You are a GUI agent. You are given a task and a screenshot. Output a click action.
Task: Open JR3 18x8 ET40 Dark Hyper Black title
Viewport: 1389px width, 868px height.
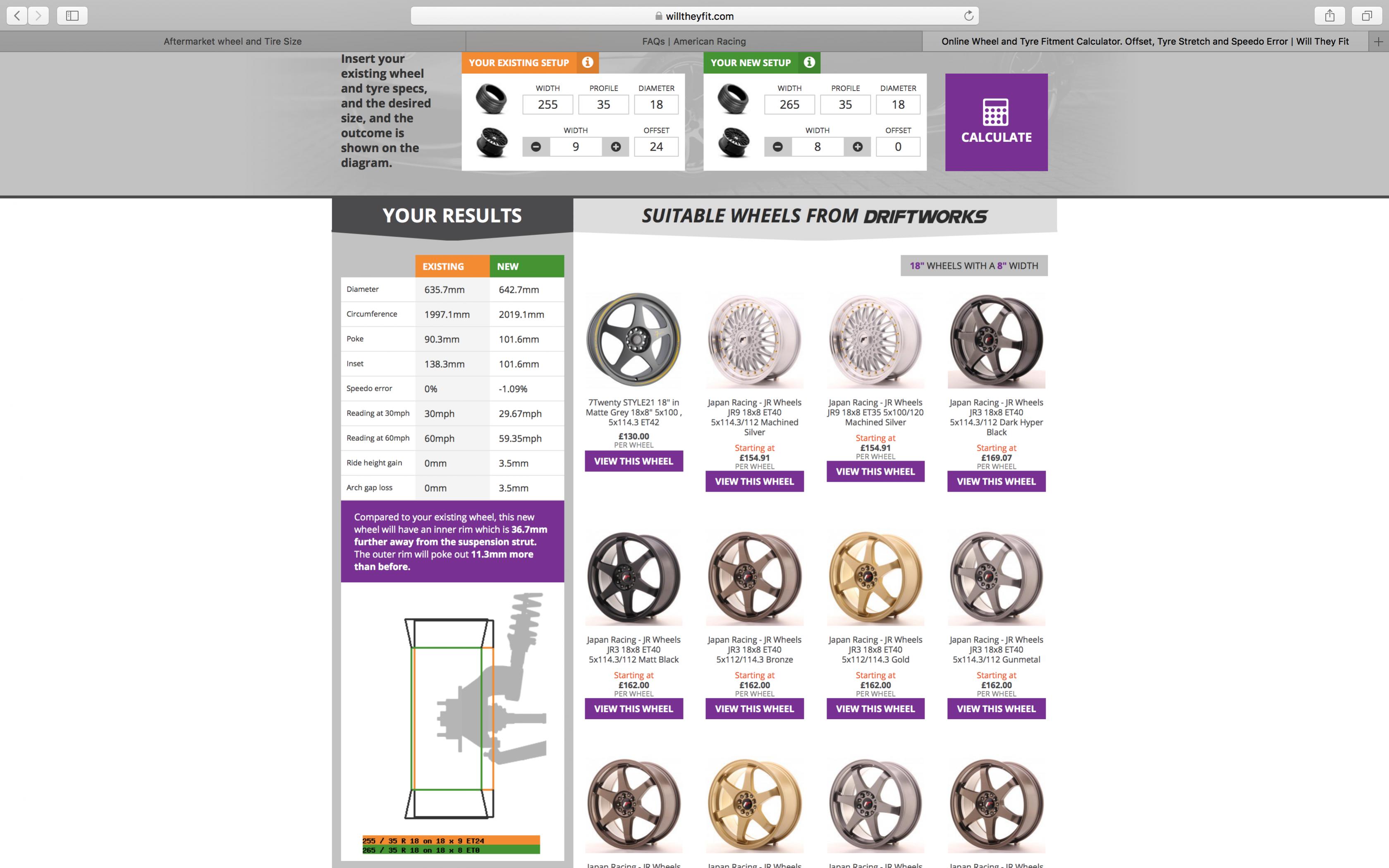point(997,417)
